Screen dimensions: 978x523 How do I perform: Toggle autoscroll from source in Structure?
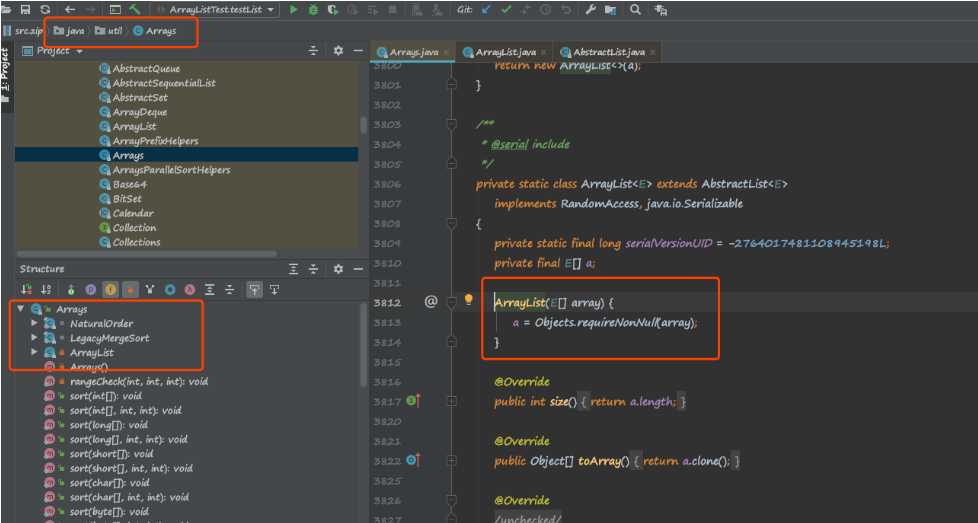274,289
